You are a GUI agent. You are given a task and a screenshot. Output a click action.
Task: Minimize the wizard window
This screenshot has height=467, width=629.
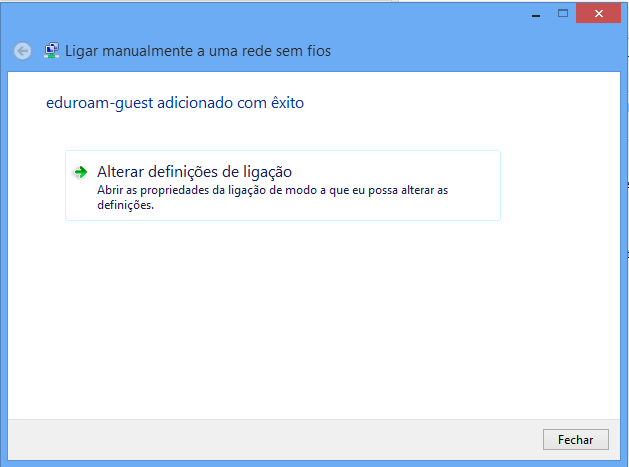(x=536, y=14)
